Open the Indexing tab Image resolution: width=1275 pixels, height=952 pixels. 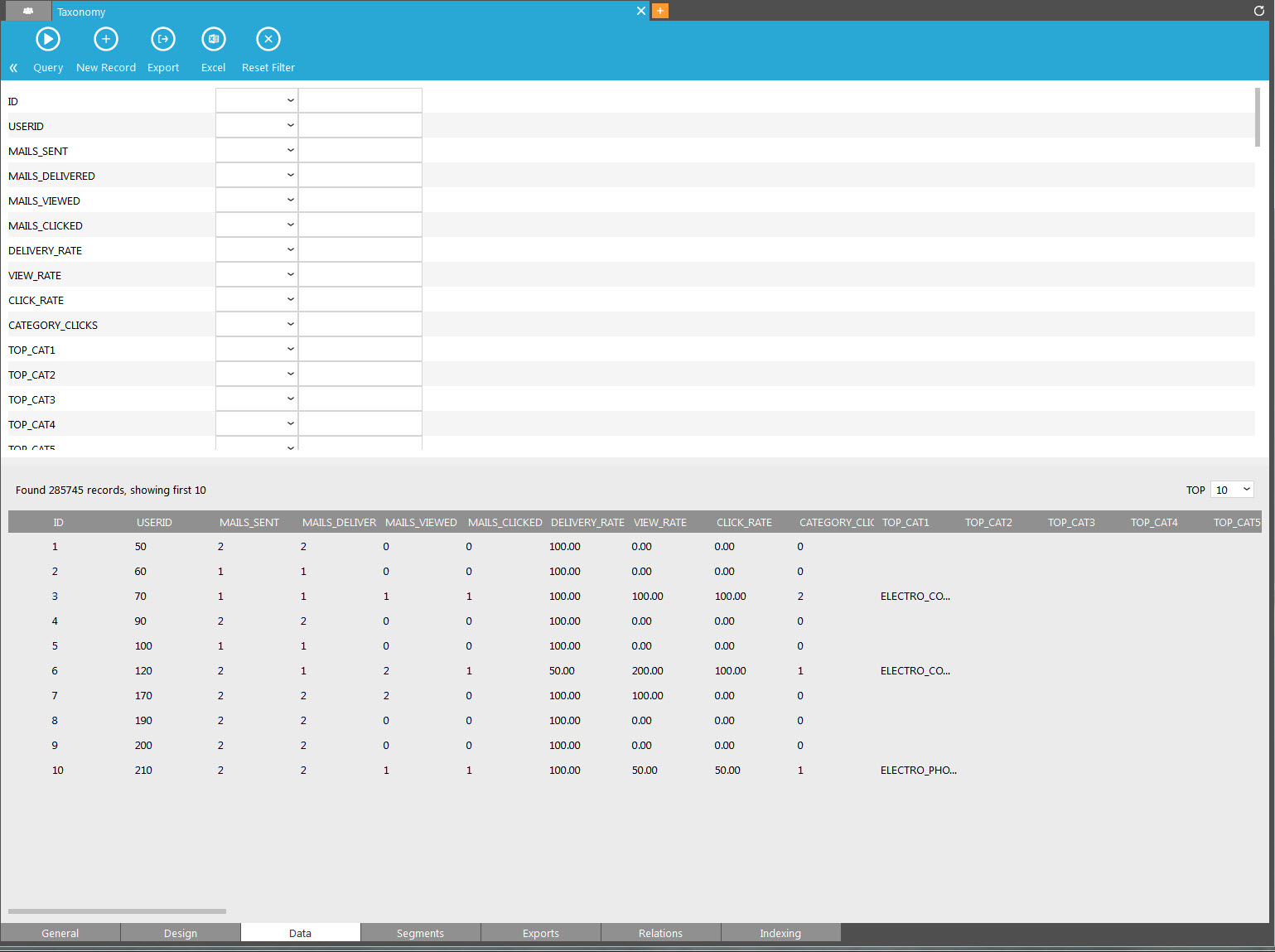(x=780, y=933)
